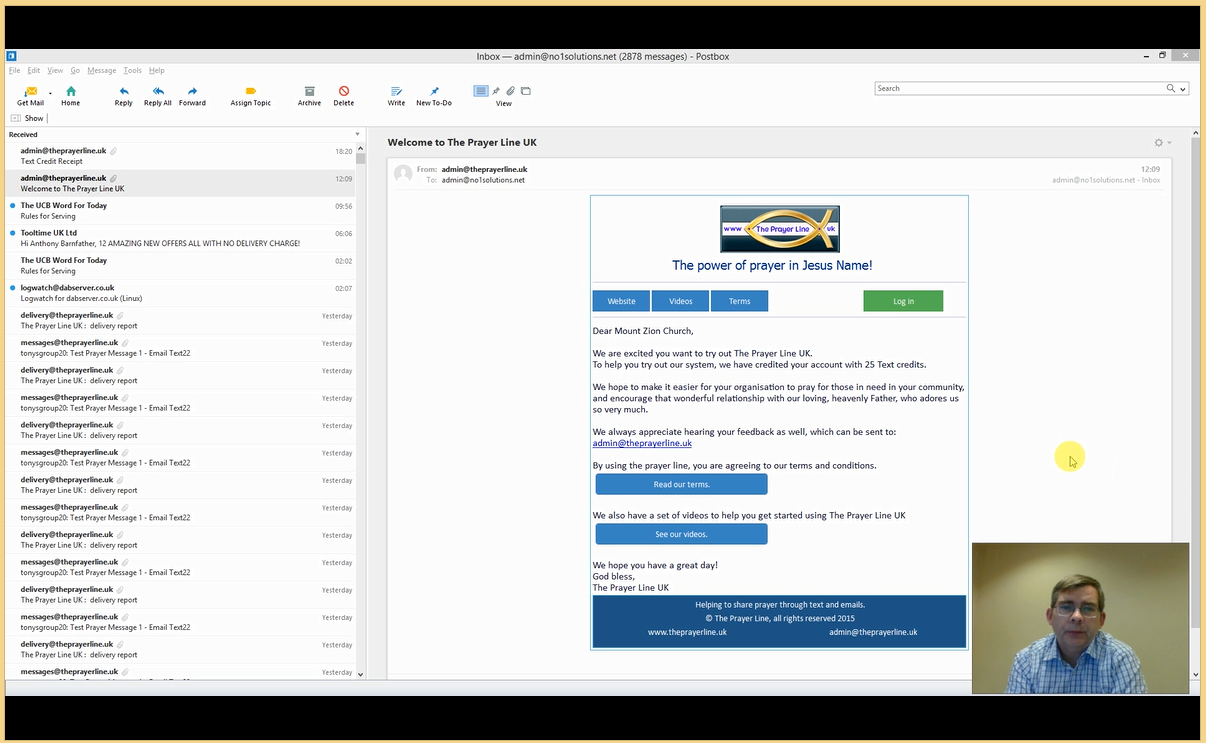Open the Edit menu
The height and width of the screenshot is (743, 1206).
[34, 70]
